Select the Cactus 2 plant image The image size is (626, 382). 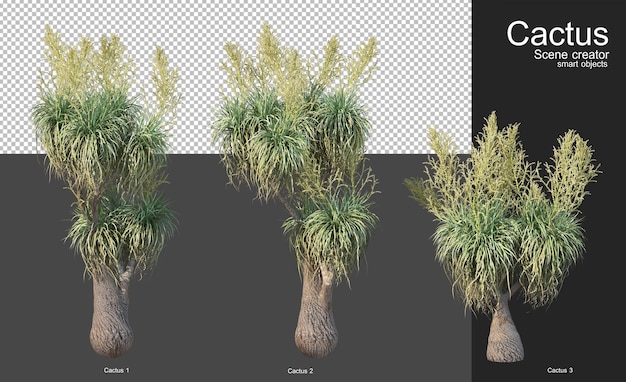295,190
